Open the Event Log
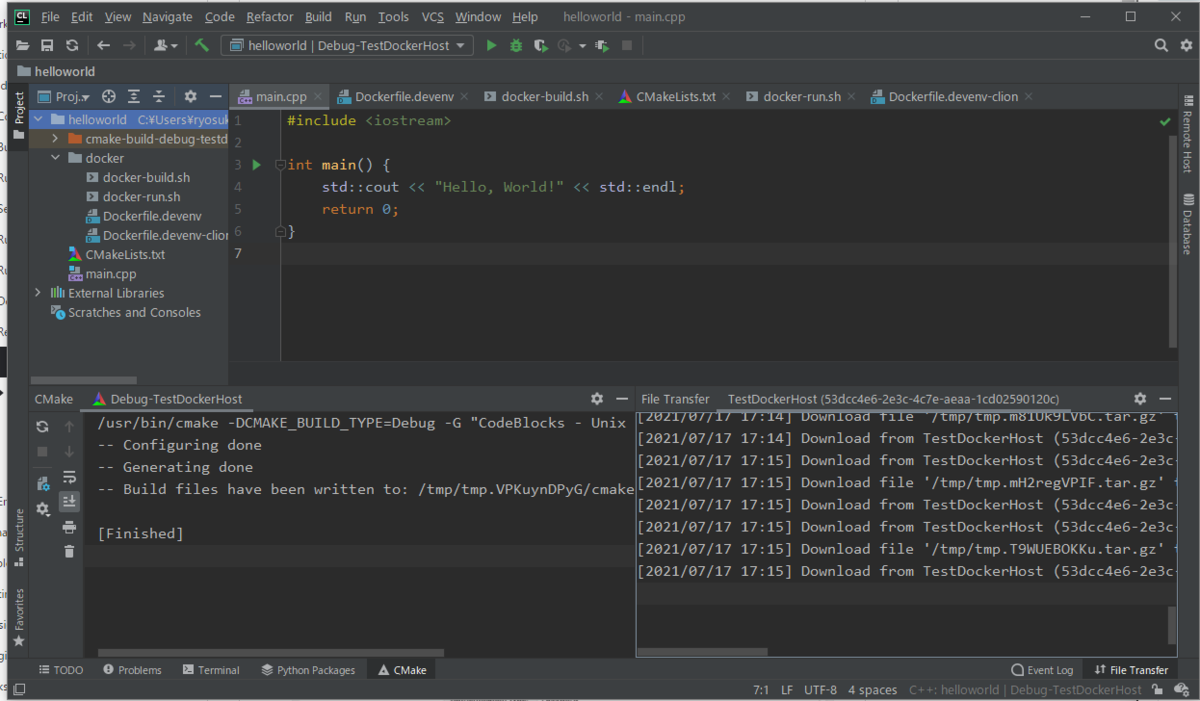Image resolution: width=1200 pixels, height=701 pixels. 1043,670
